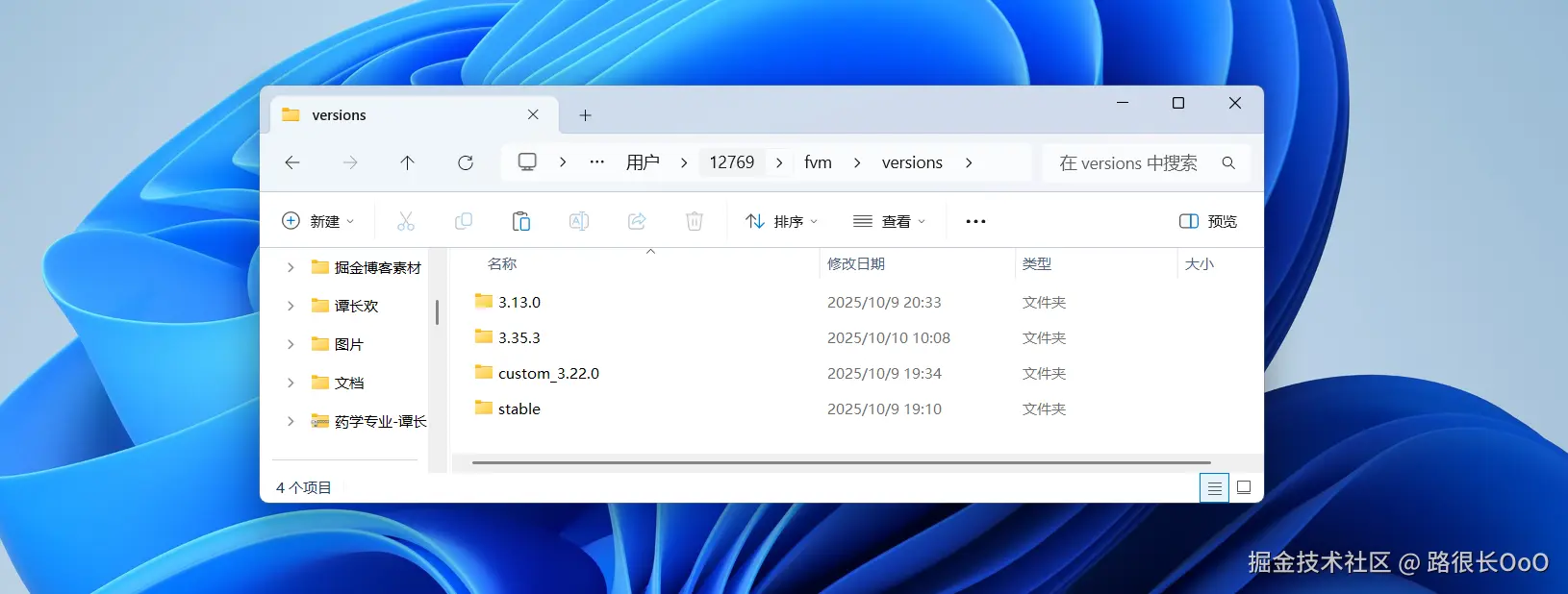Open the See more (…) toolbar menu

click(x=975, y=221)
